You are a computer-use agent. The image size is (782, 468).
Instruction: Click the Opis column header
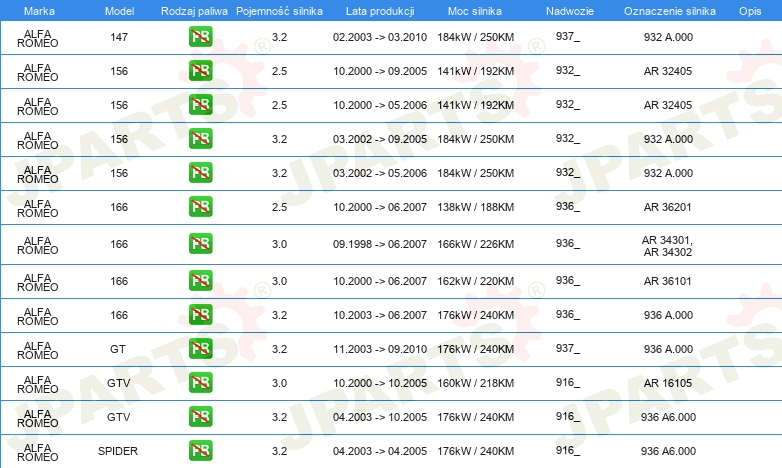tap(750, 11)
